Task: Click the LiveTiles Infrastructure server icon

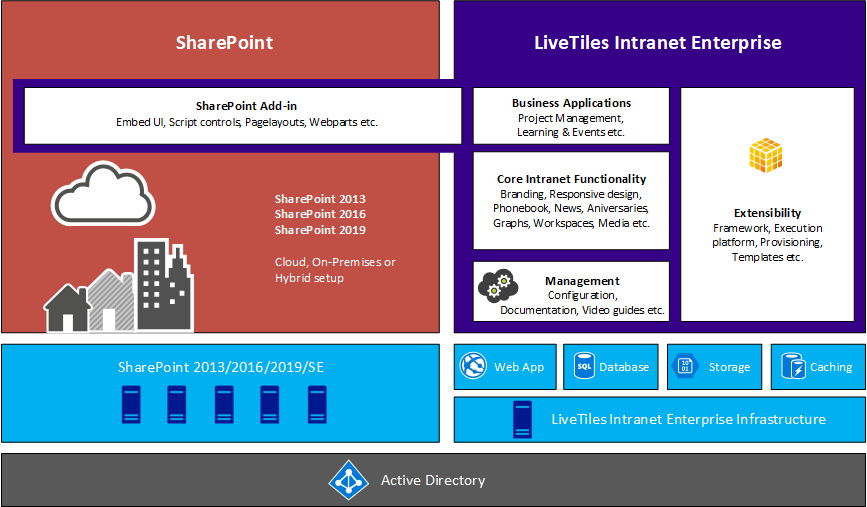Action: 523,419
